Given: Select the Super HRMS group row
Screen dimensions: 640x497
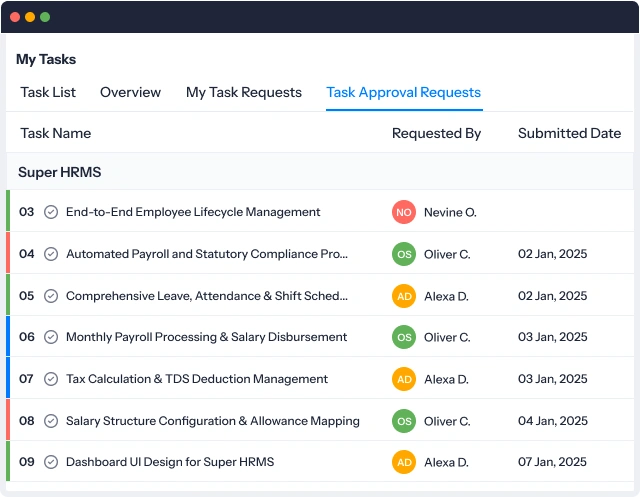Looking at the screenshot, I should click(320, 172).
